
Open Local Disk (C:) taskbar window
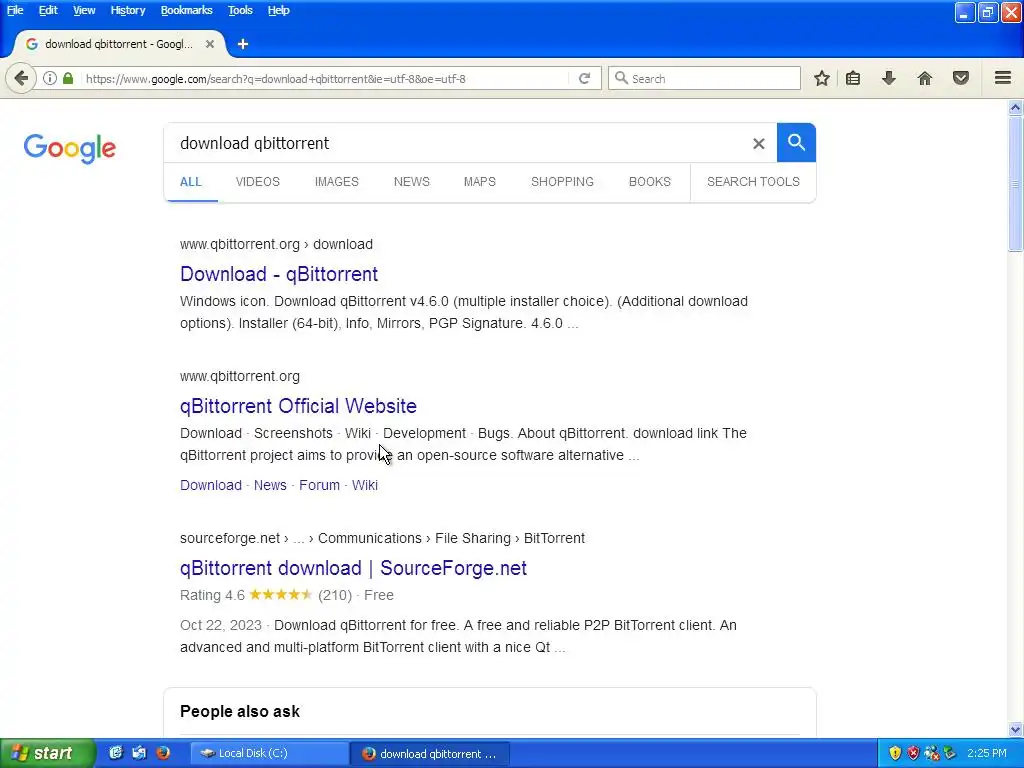point(269,753)
